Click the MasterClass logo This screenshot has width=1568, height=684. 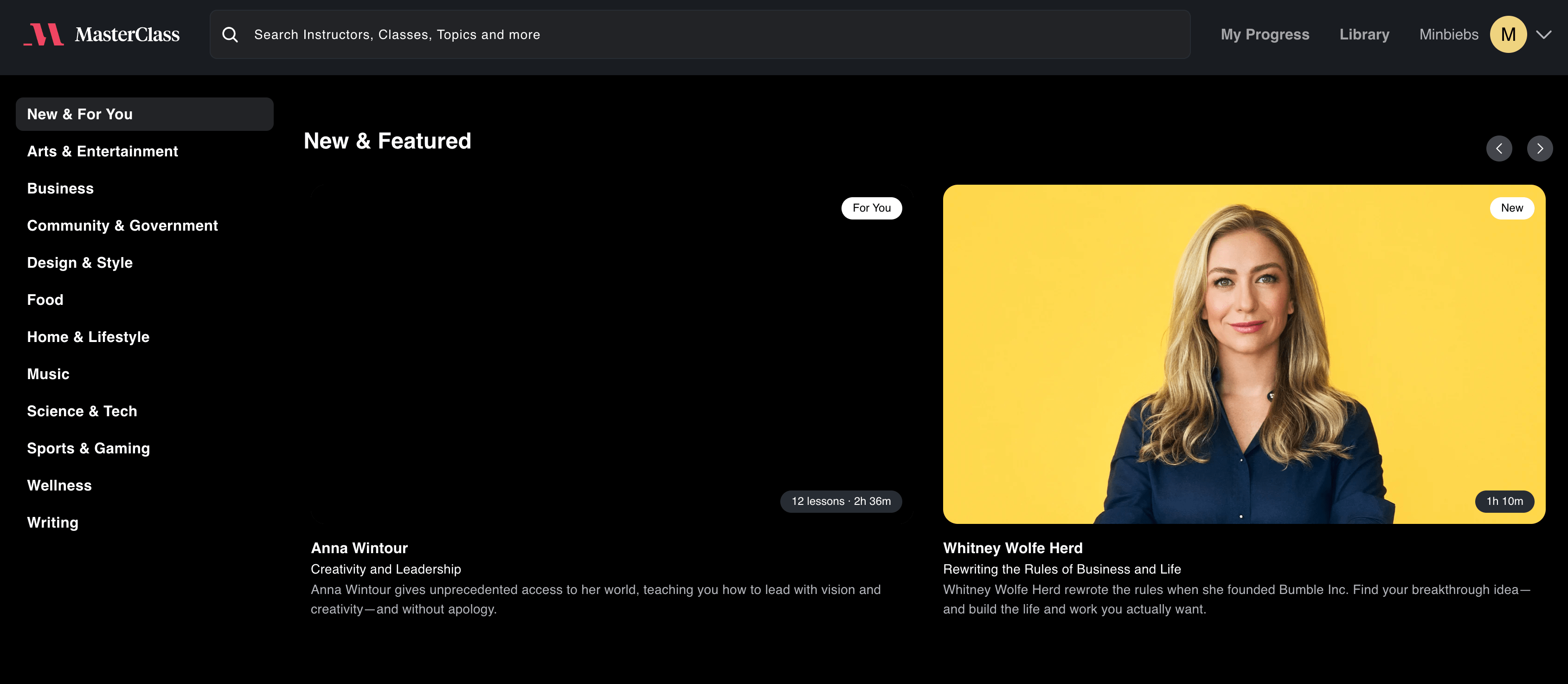click(102, 34)
